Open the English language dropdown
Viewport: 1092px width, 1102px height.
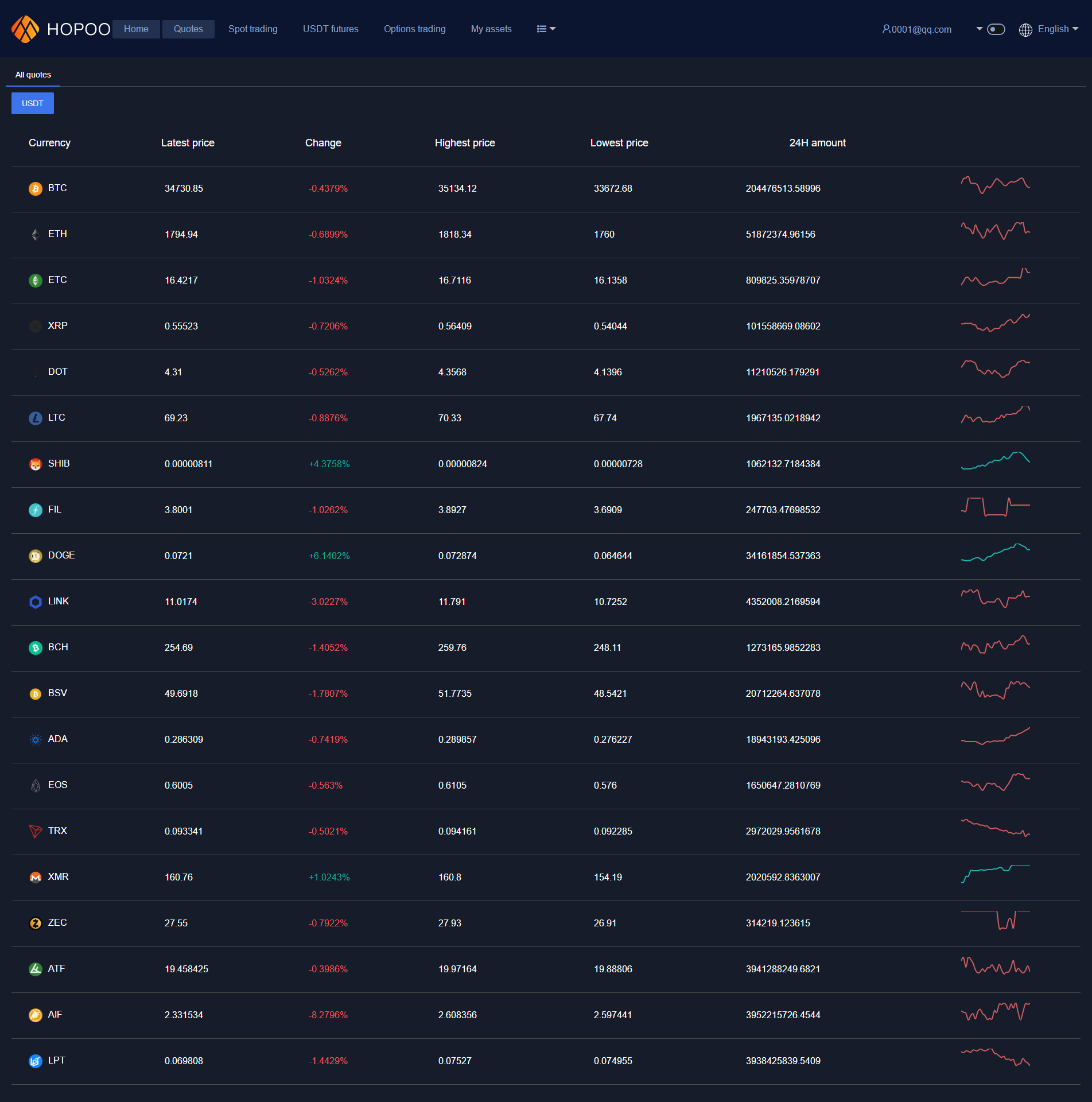tap(1058, 29)
